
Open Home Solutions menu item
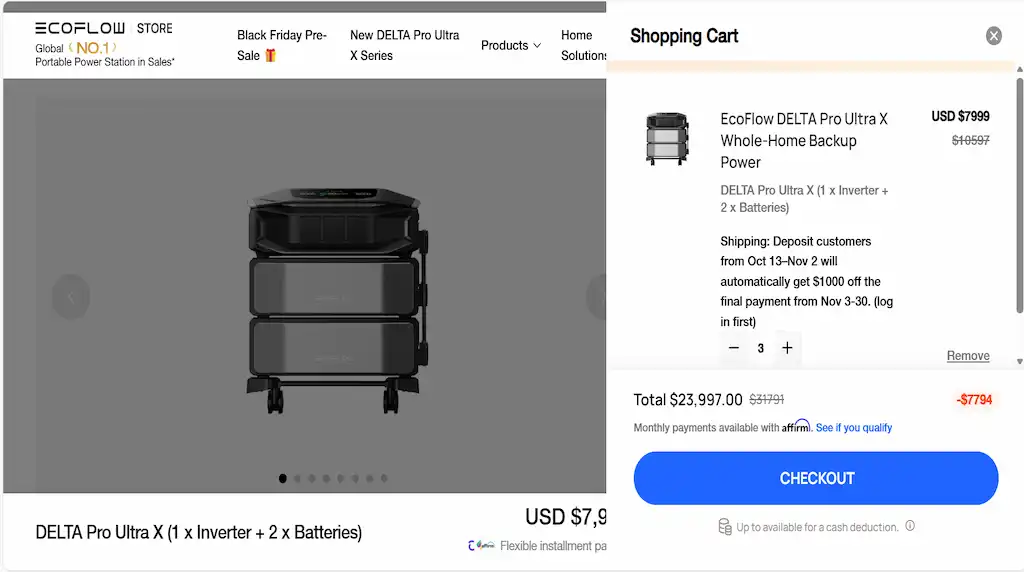[x=583, y=45]
